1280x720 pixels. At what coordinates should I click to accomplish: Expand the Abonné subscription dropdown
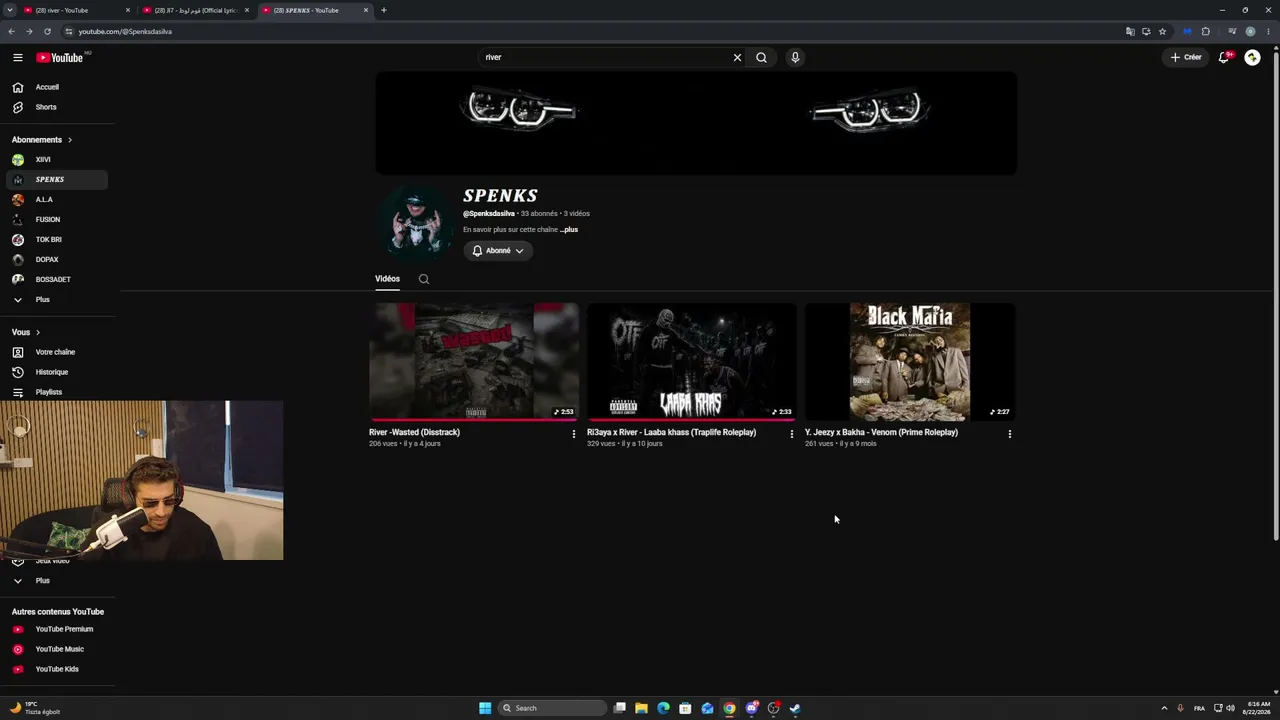(x=498, y=251)
